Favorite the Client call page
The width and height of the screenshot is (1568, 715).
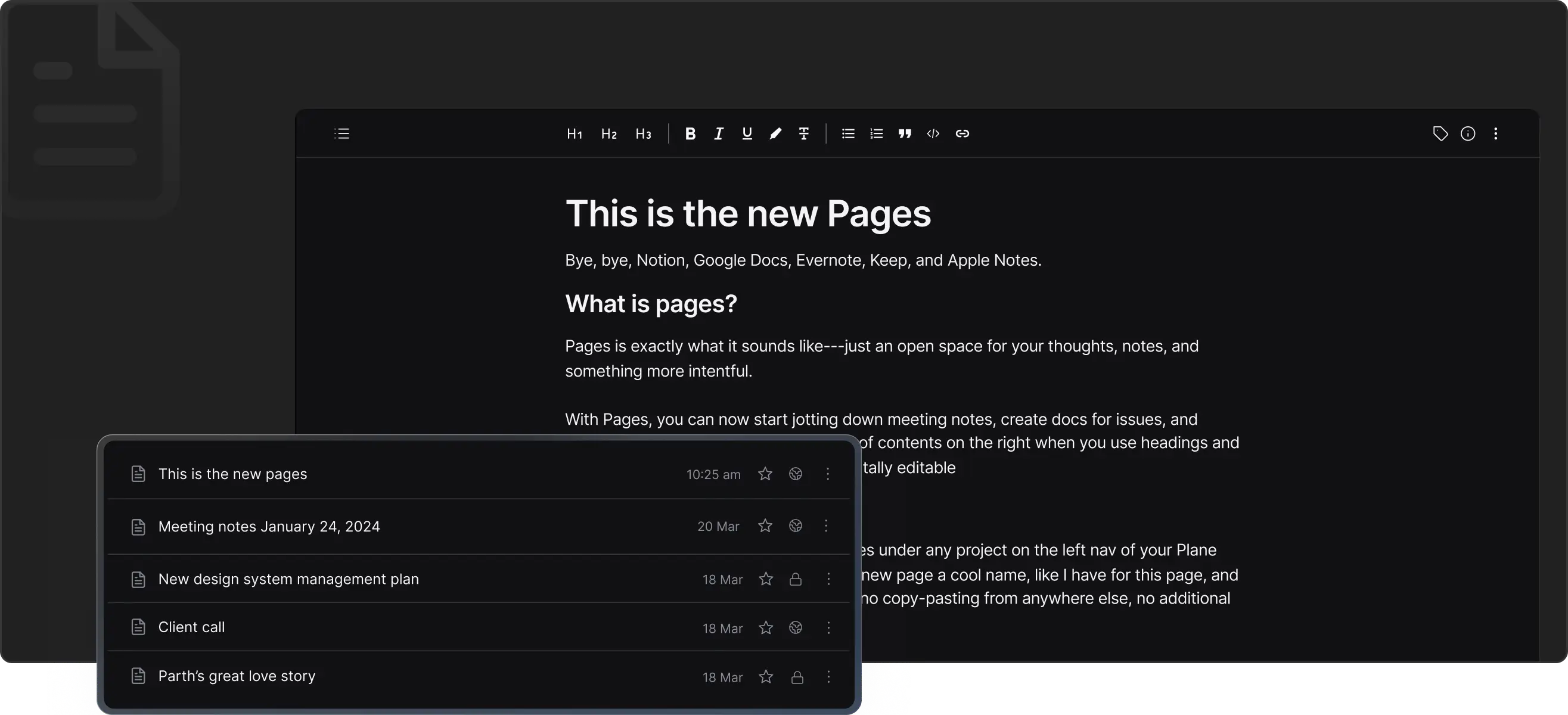pos(766,627)
